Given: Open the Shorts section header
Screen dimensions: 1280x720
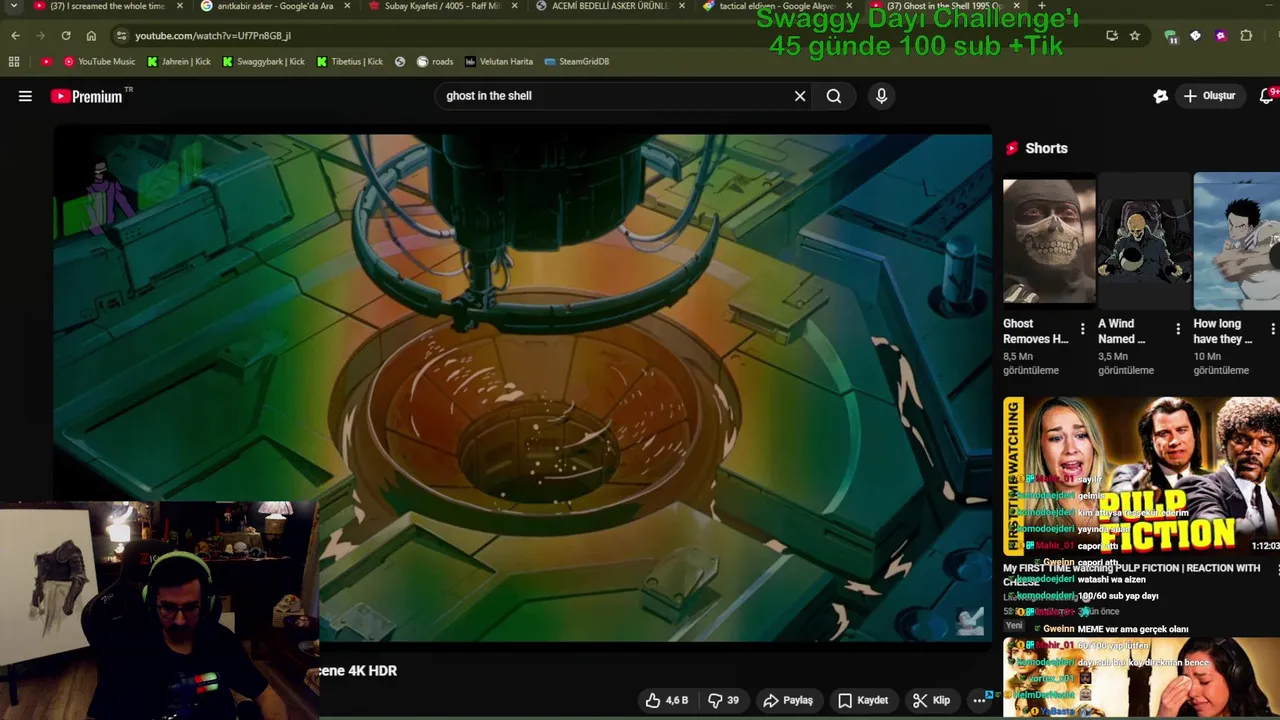Looking at the screenshot, I should pos(1036,148).
